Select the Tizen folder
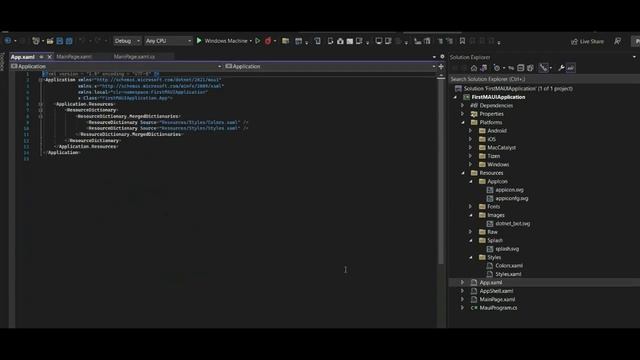Screen dimensions: 640x360 (x=493, y=156)
